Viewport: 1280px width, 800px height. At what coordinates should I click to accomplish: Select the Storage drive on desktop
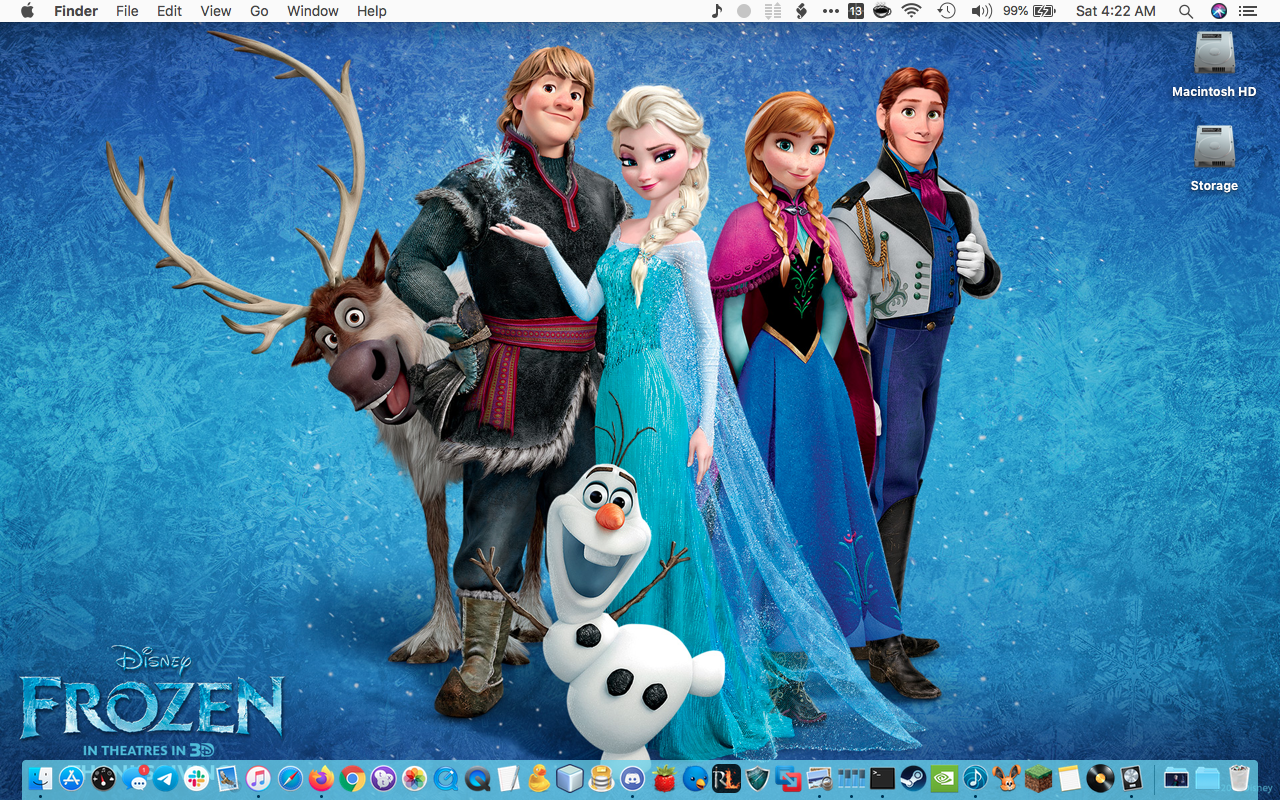click(x=1214, y=158)
